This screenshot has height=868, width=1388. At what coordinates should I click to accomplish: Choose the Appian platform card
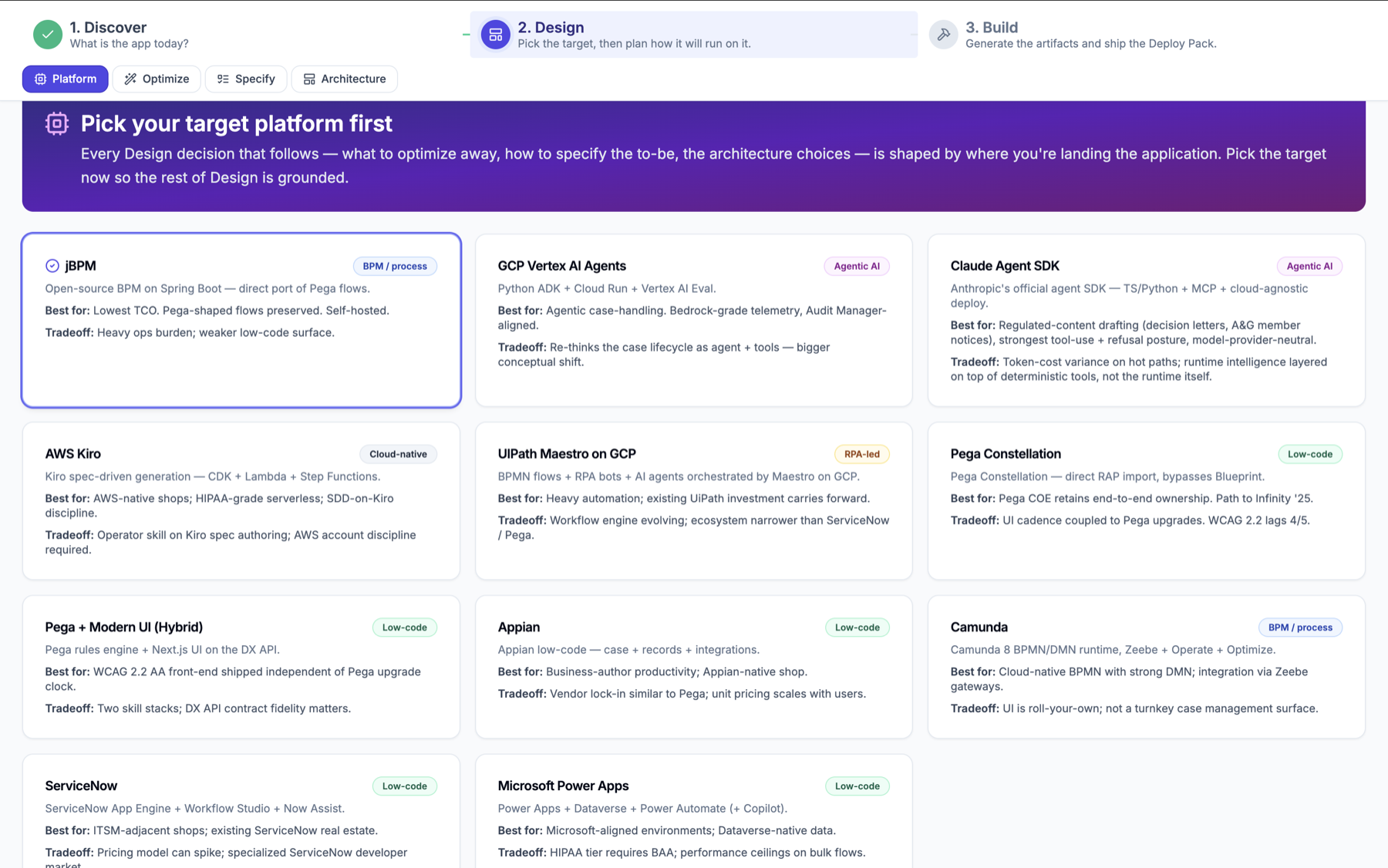[693, 667]
